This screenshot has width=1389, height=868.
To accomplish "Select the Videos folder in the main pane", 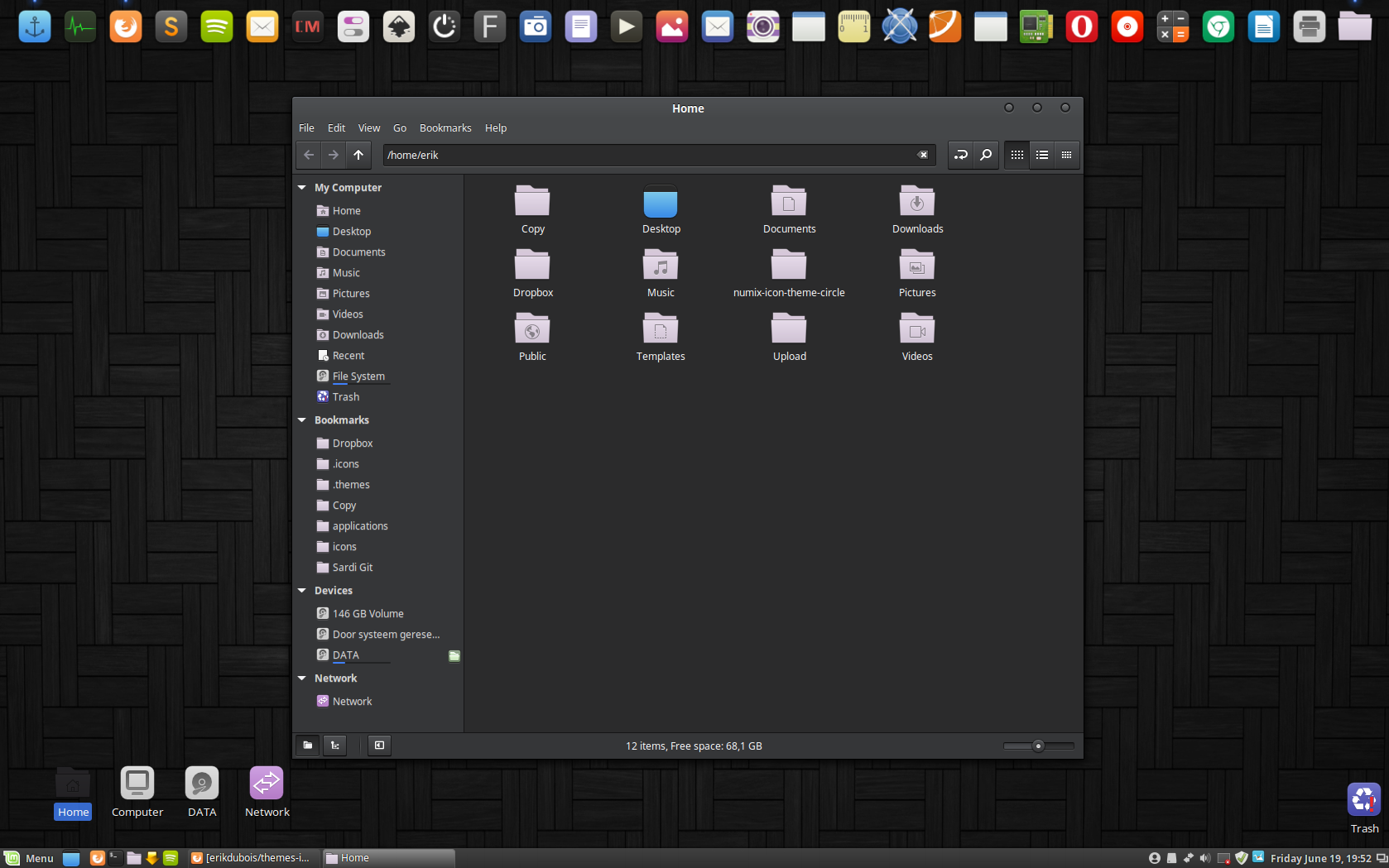I will coord(917,328).
